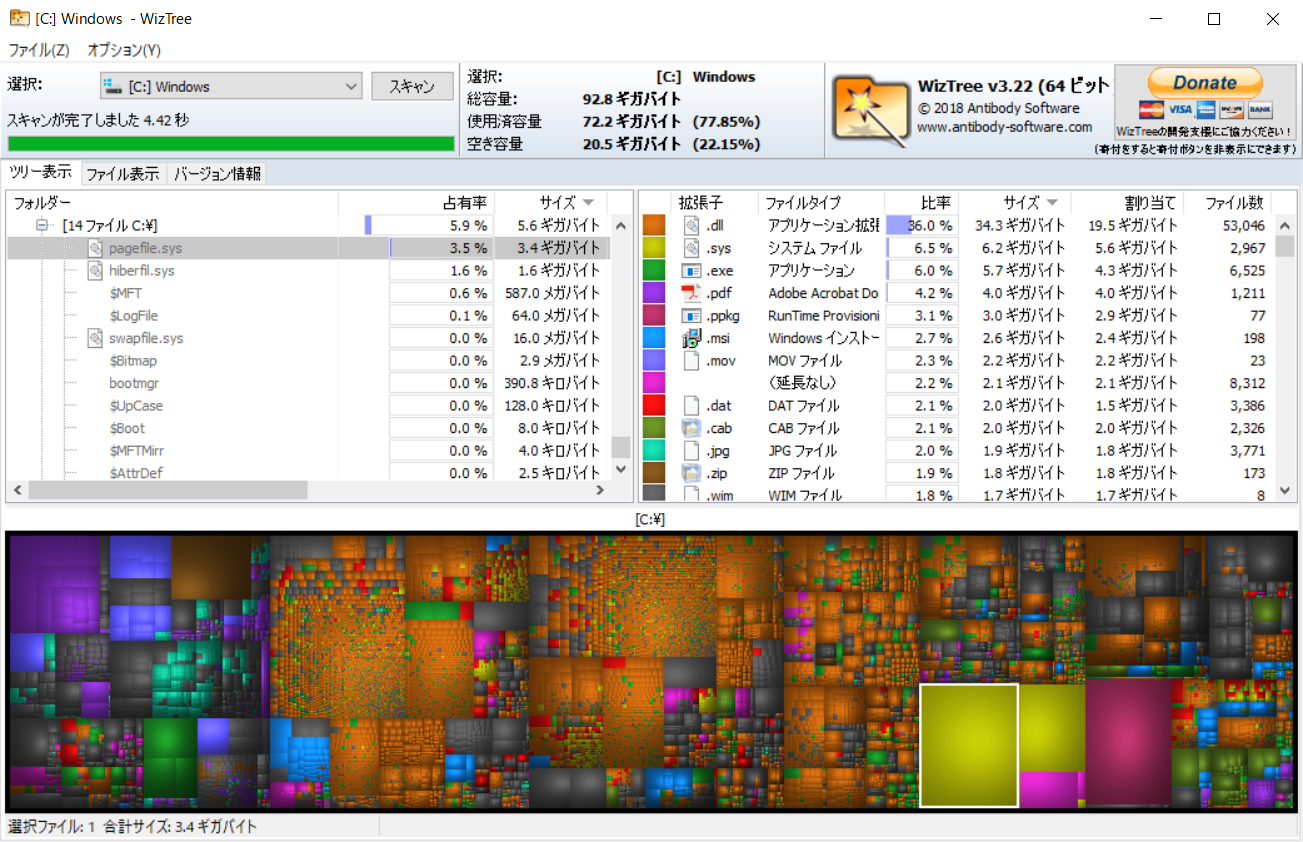Sort the extension list by 割り当て column
Screen dimensions: 1303x842
pyautogui.click(x=1128, y=202)
